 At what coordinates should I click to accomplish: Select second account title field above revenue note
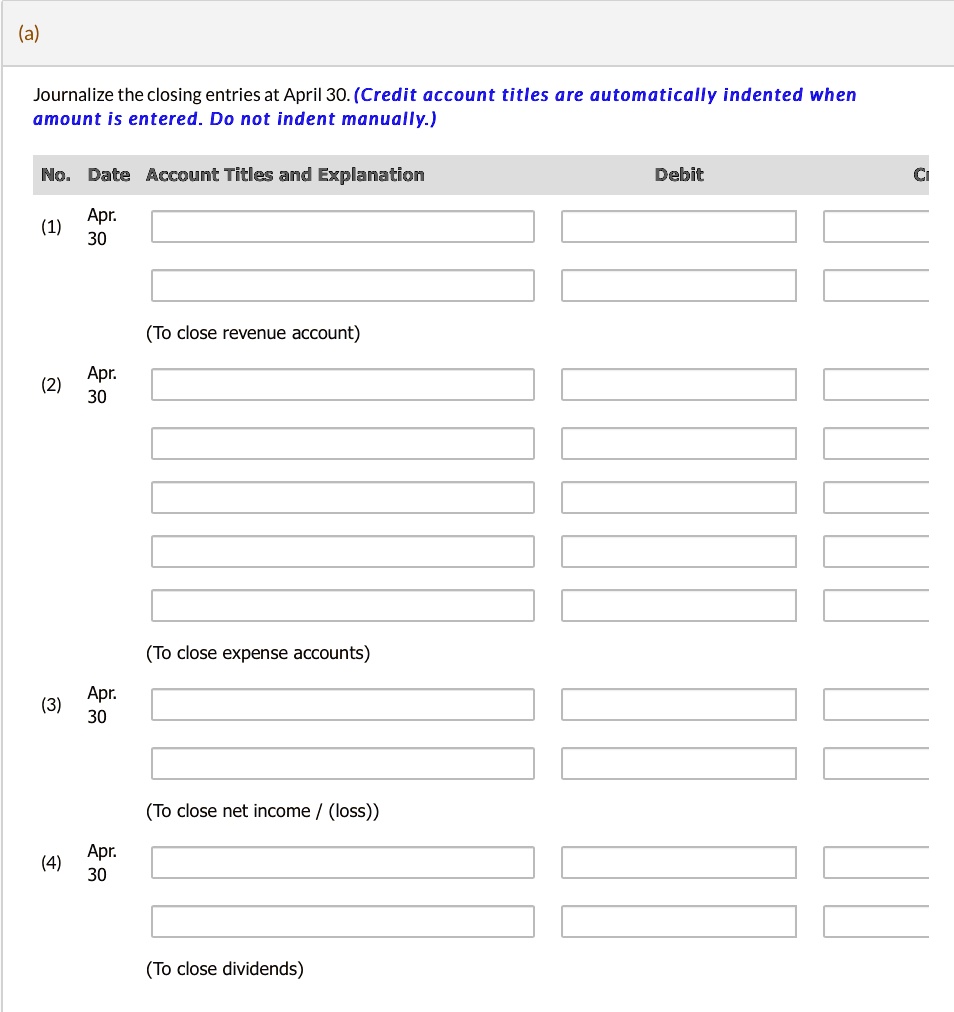pyautogui.click(x=343, y=285)
